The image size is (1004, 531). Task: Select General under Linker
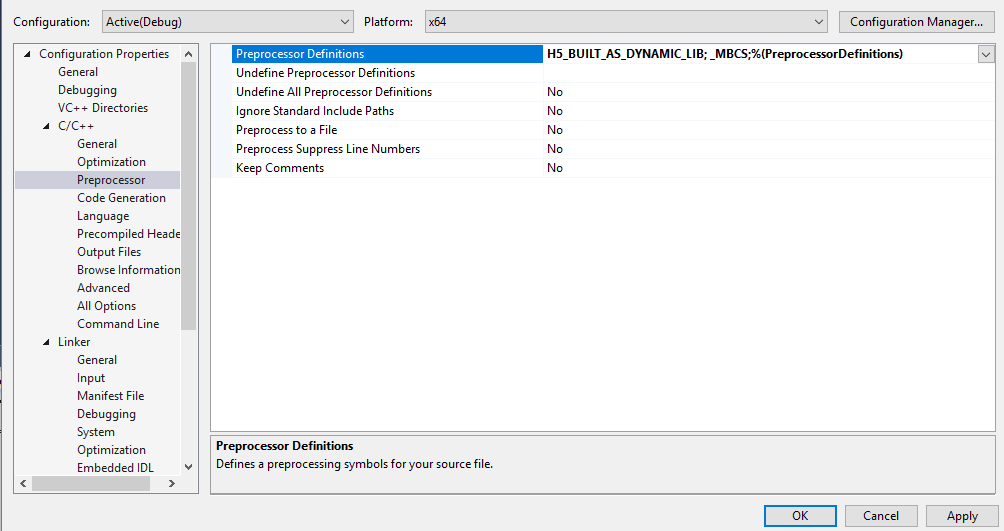tap(97, 360)
